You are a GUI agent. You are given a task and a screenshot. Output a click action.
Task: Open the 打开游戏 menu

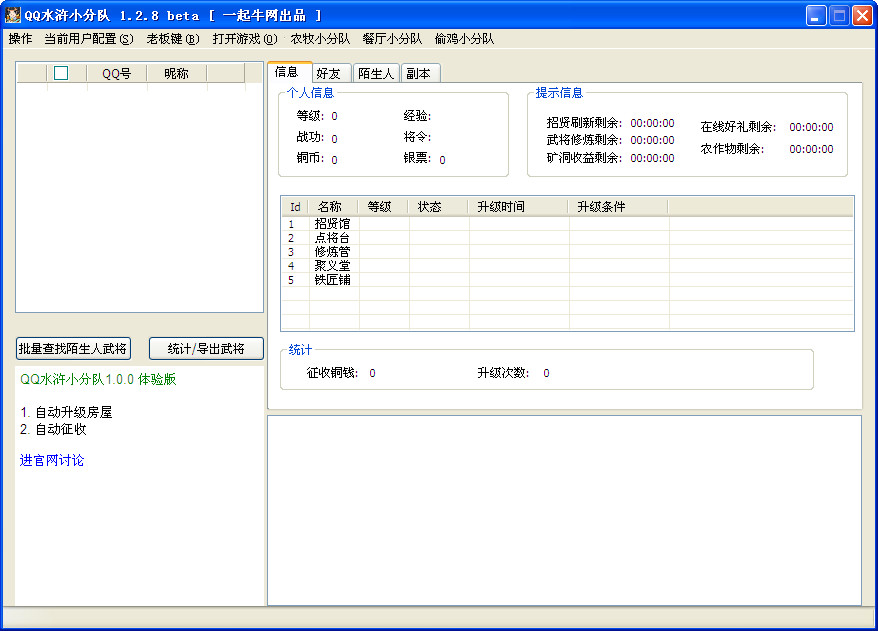(245, 39)
